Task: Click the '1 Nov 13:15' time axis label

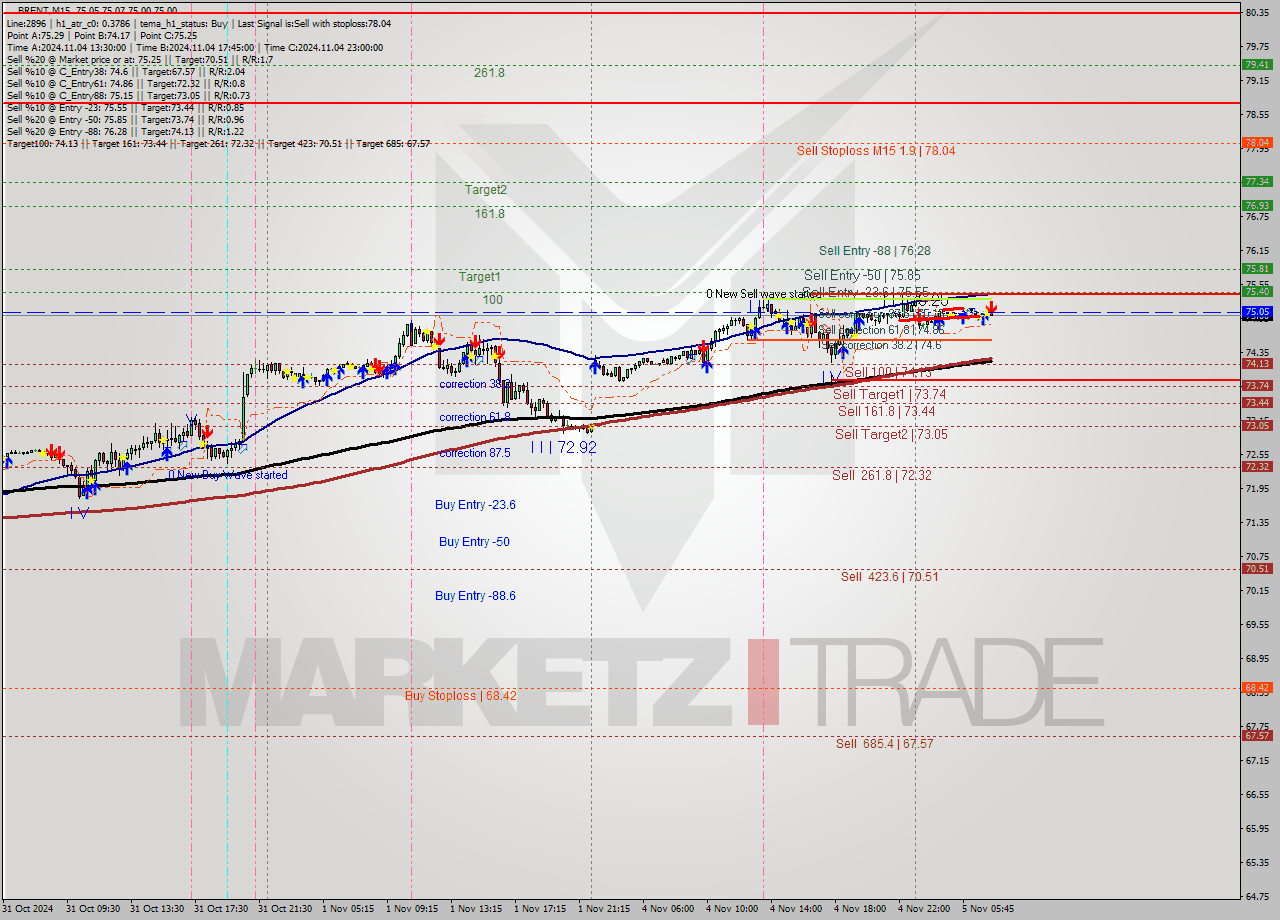Action: click(476, 909)
